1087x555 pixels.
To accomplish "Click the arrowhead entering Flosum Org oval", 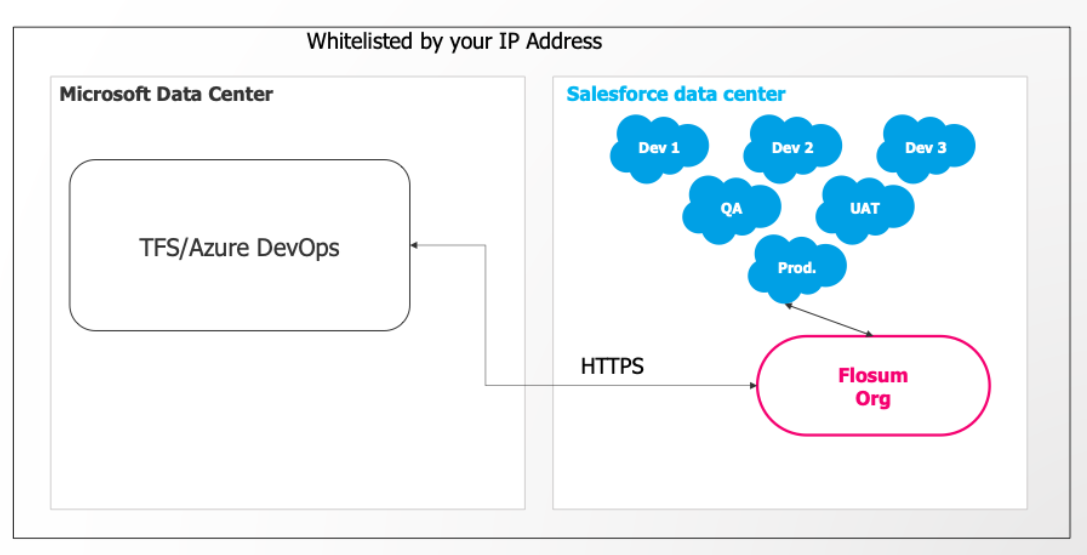I will (x=751, y=385).
